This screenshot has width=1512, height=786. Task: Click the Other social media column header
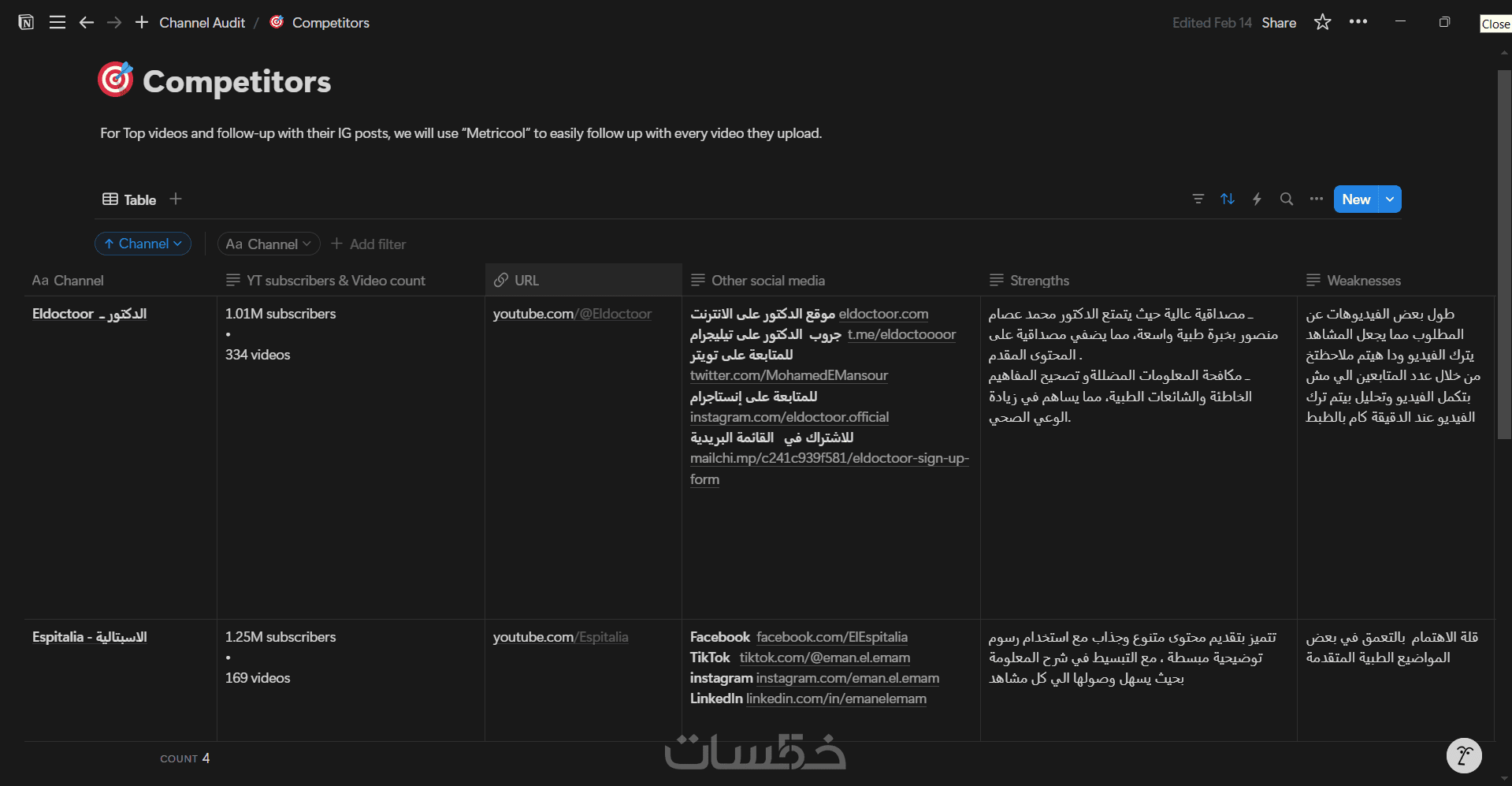(831, 280)
